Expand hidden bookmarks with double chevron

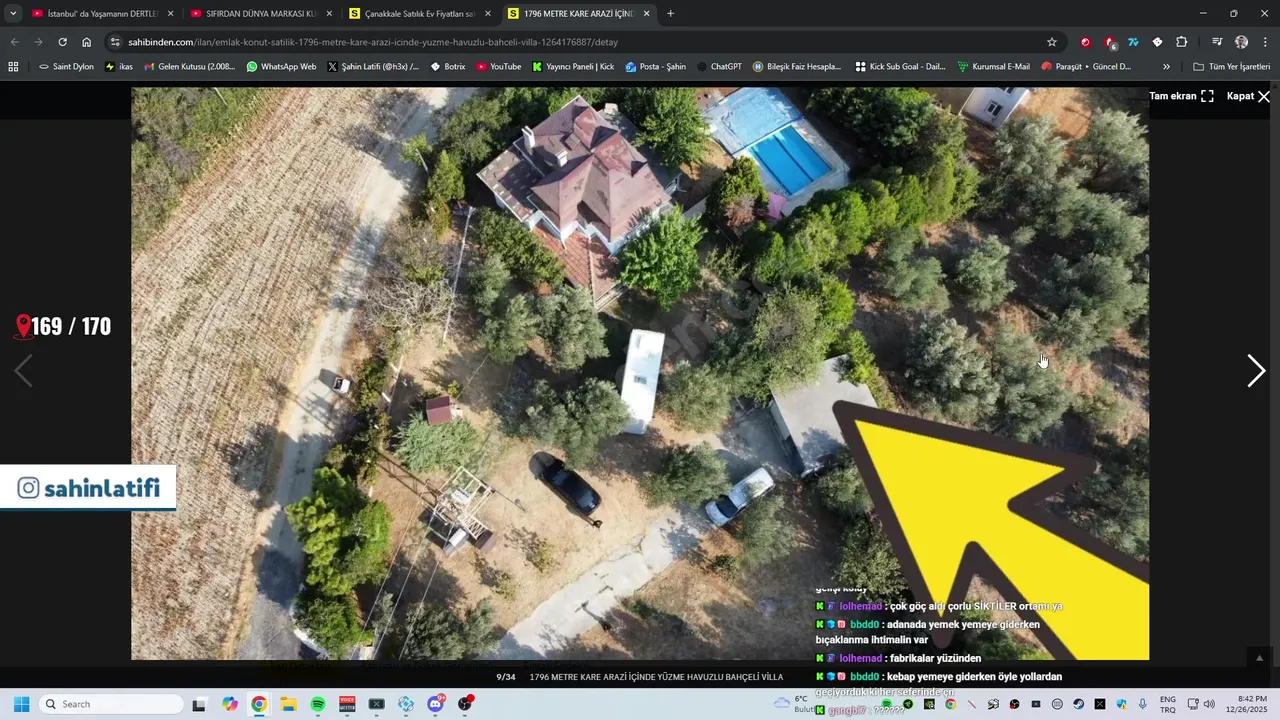[x=1166, y=66]
